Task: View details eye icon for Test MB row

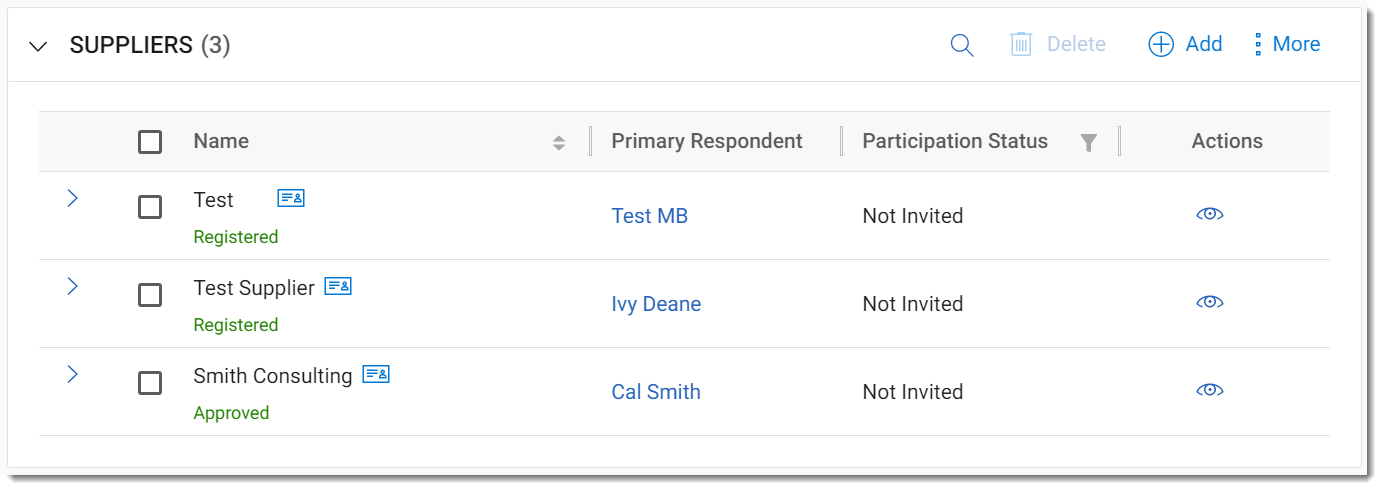Action: coord(1210,214)
